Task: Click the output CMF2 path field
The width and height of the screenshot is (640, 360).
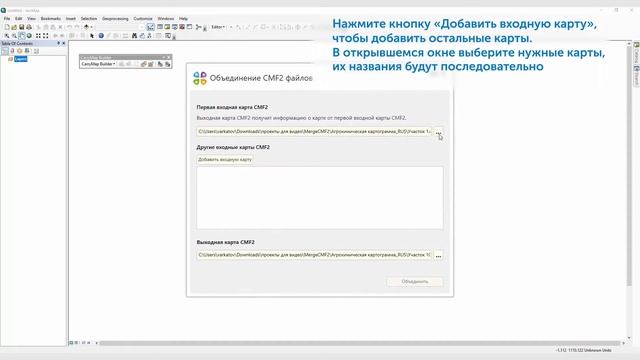Action: [314, 255]
